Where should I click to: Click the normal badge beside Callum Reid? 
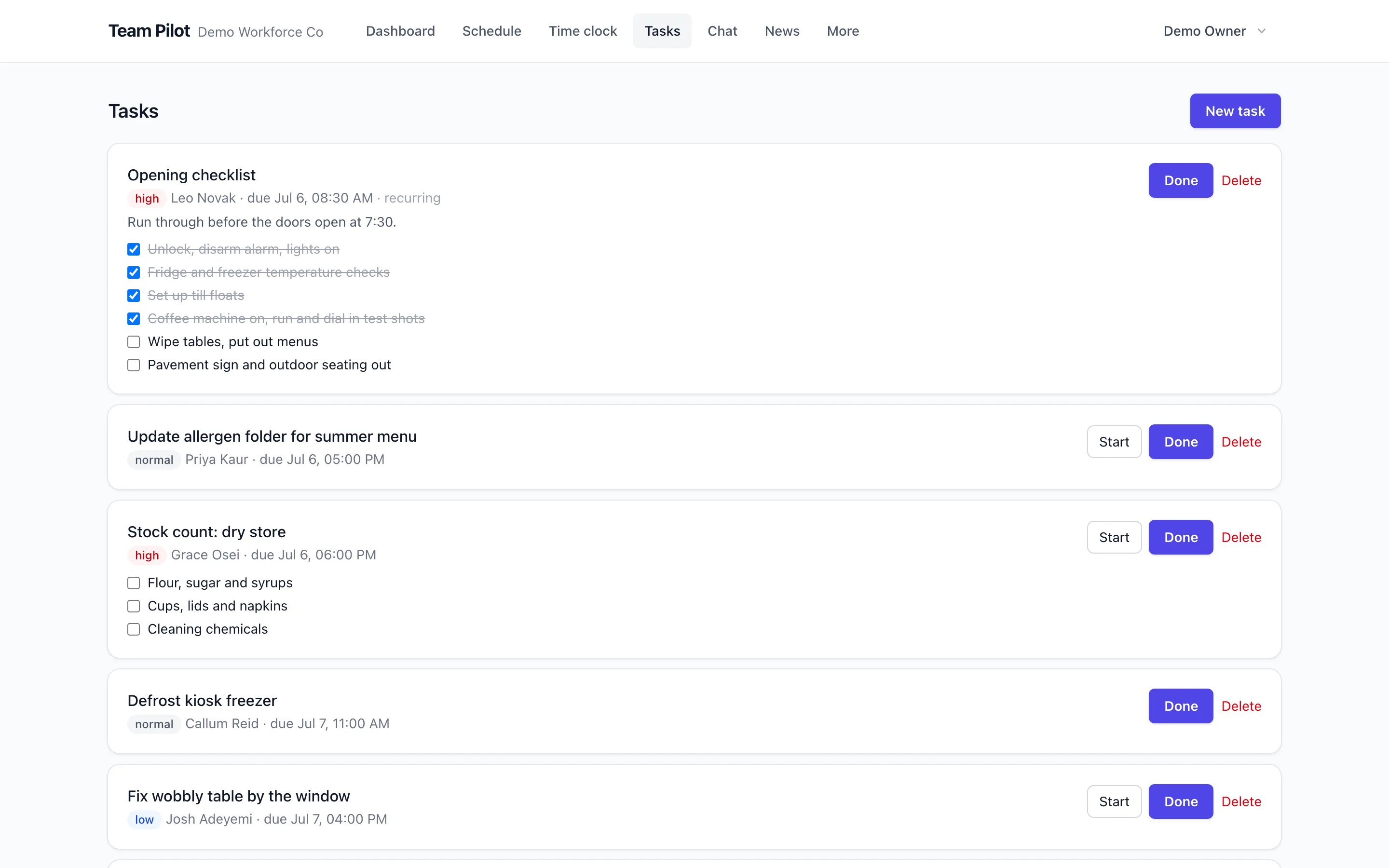click(154, 724)
